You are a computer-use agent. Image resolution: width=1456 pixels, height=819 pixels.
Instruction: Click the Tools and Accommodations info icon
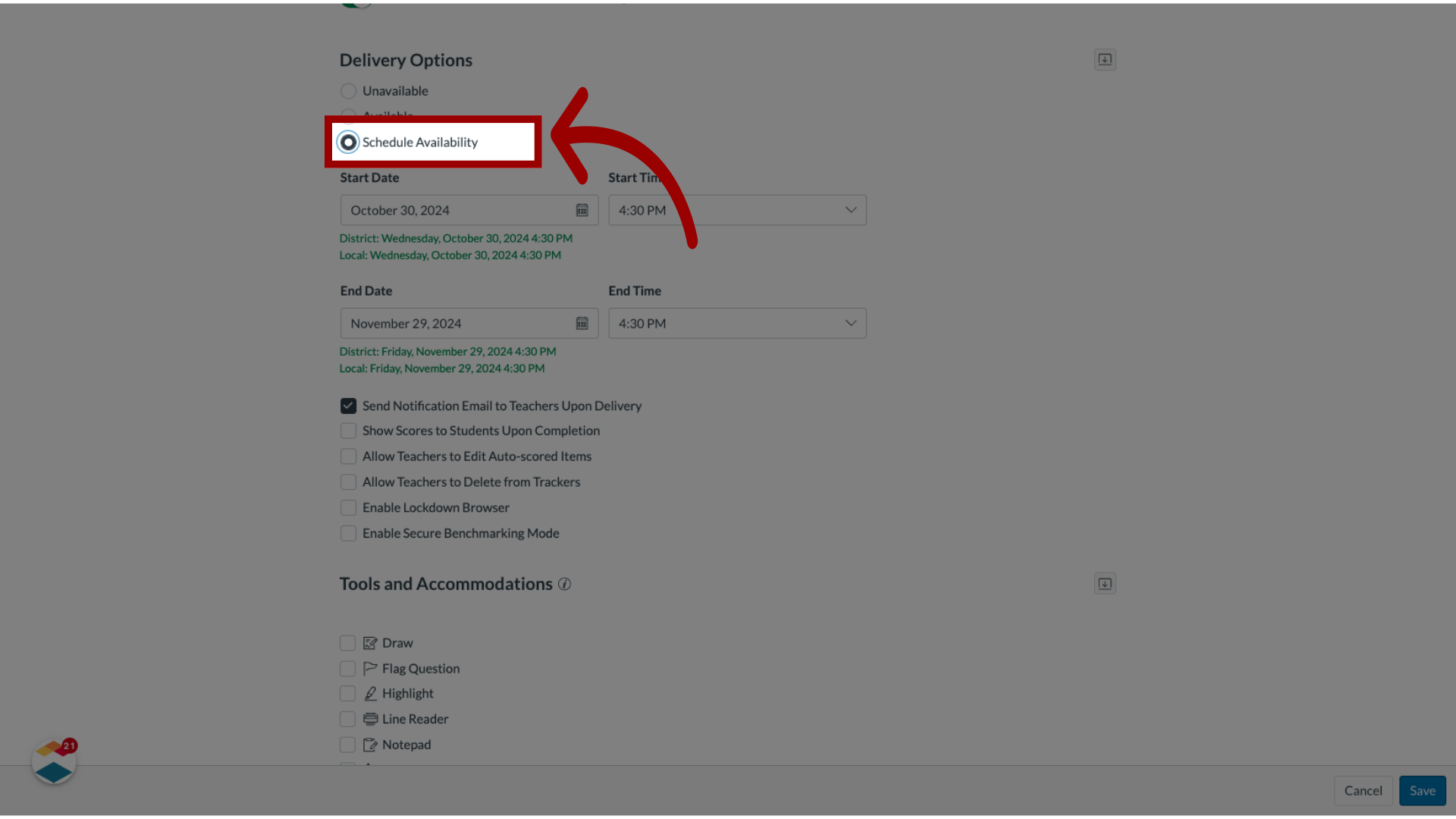point(564,584)
